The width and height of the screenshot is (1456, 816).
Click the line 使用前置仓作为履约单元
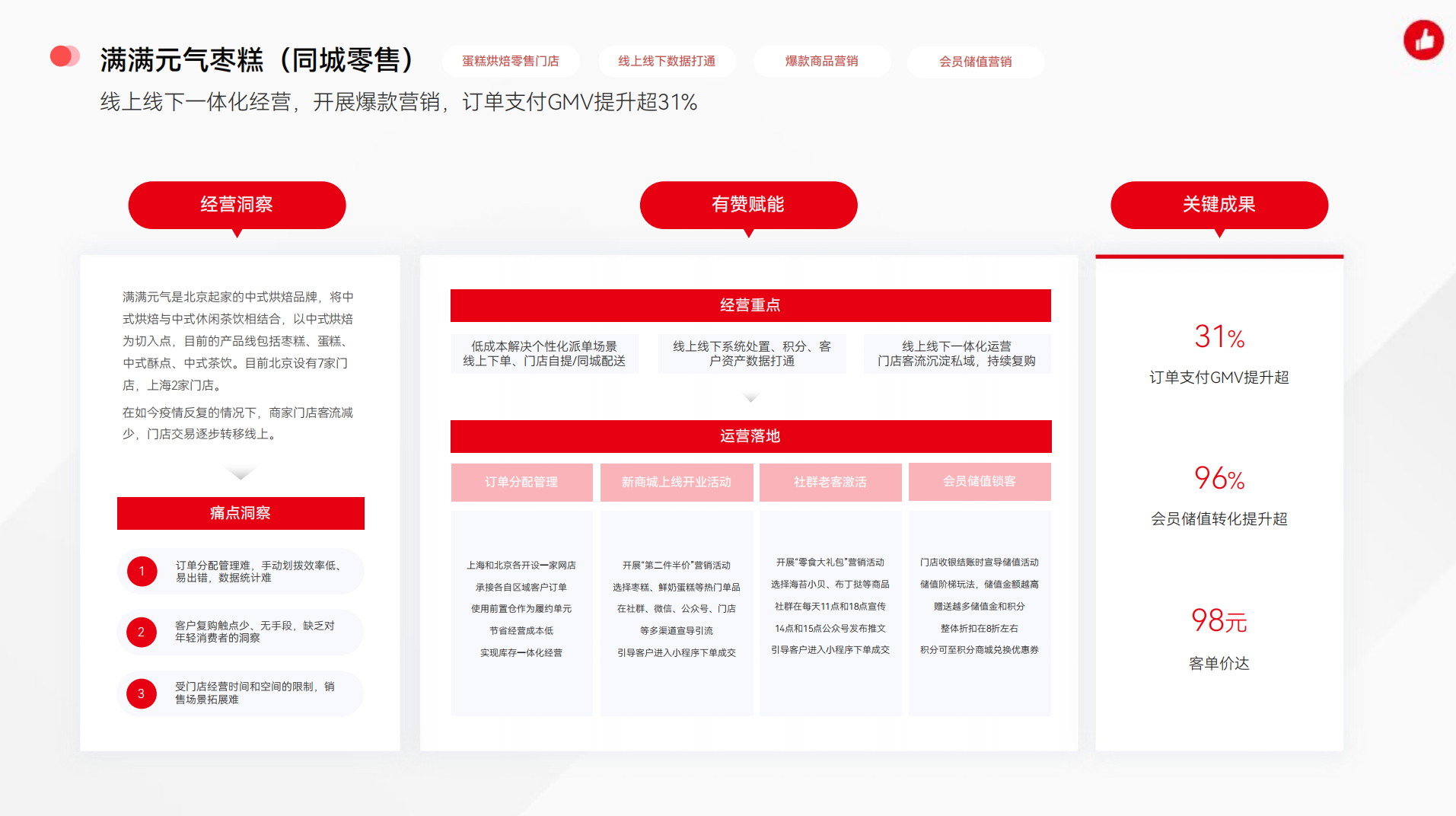[x=521, y=609]
